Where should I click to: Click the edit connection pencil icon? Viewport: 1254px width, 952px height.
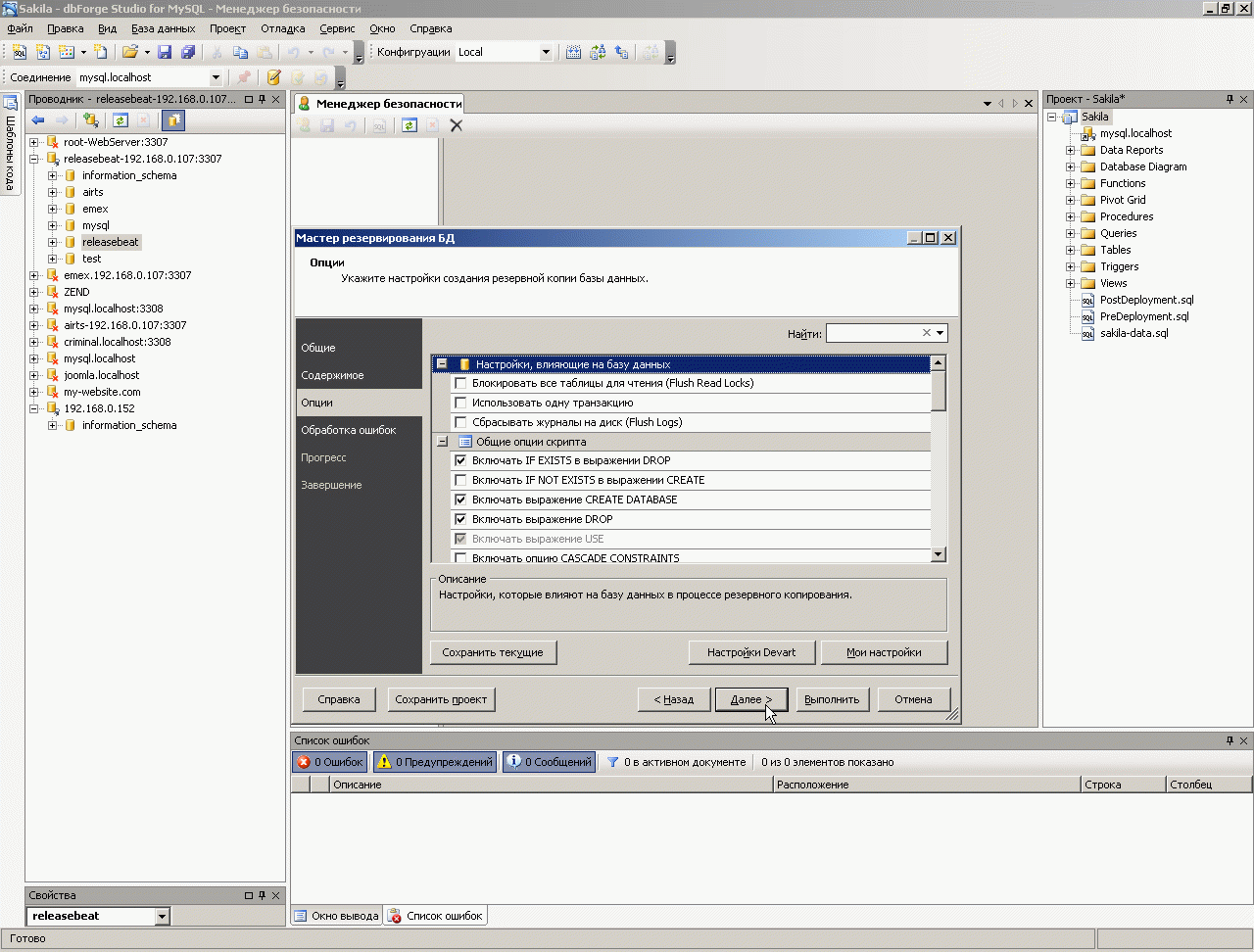273,77
